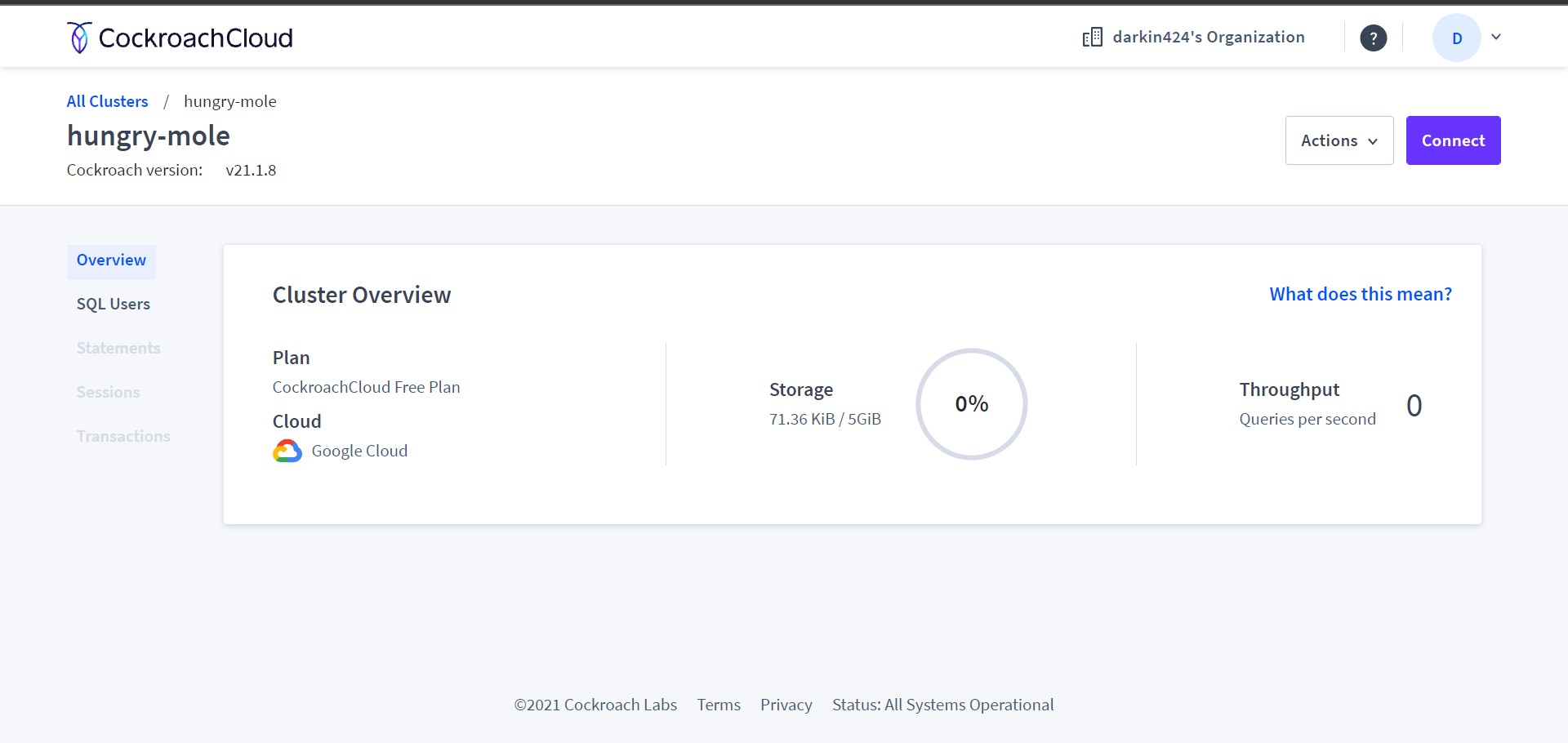Open the Statements sidebar item
1568x743 pixels.
(118, 348)
